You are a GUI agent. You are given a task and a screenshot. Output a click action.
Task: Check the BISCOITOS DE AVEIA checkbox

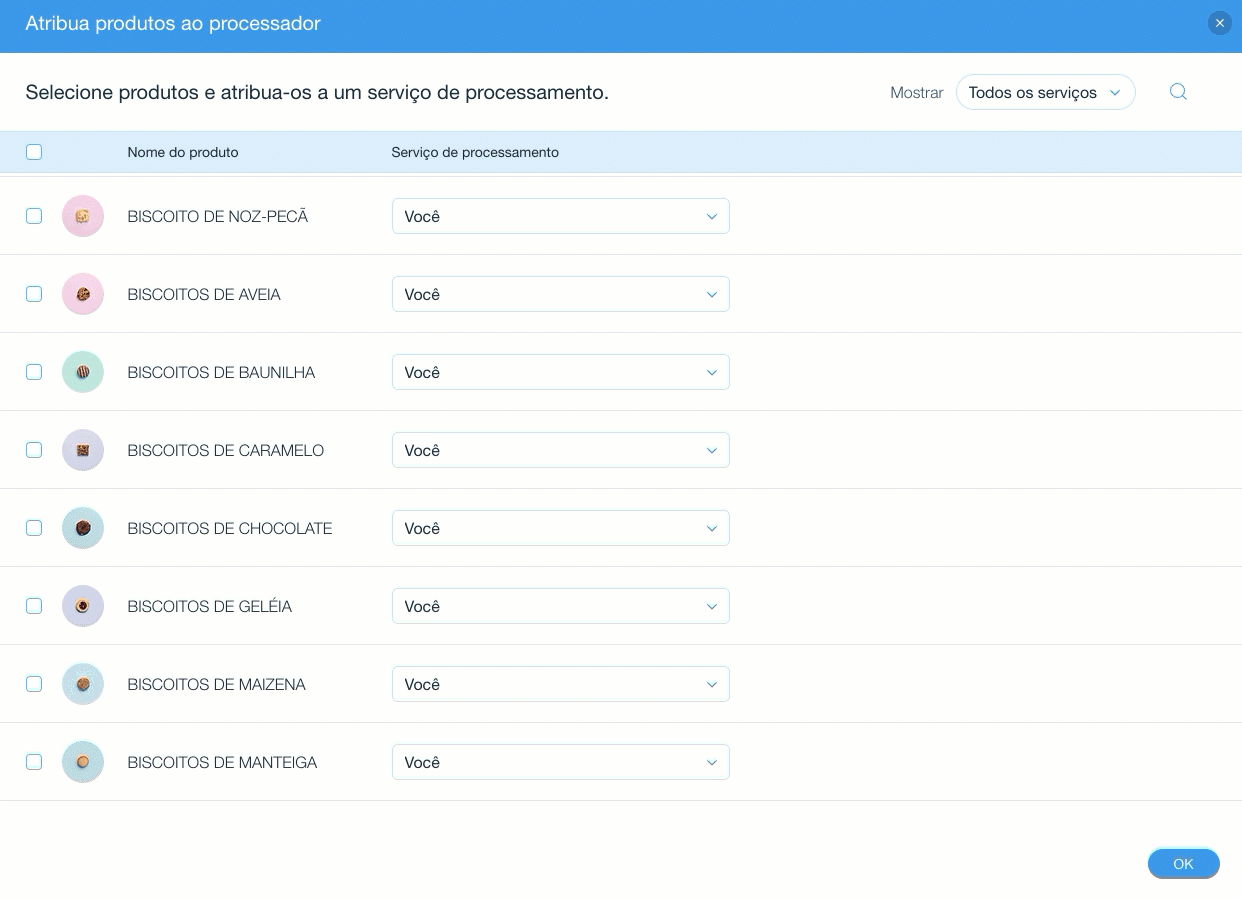[x=34, y=294]
